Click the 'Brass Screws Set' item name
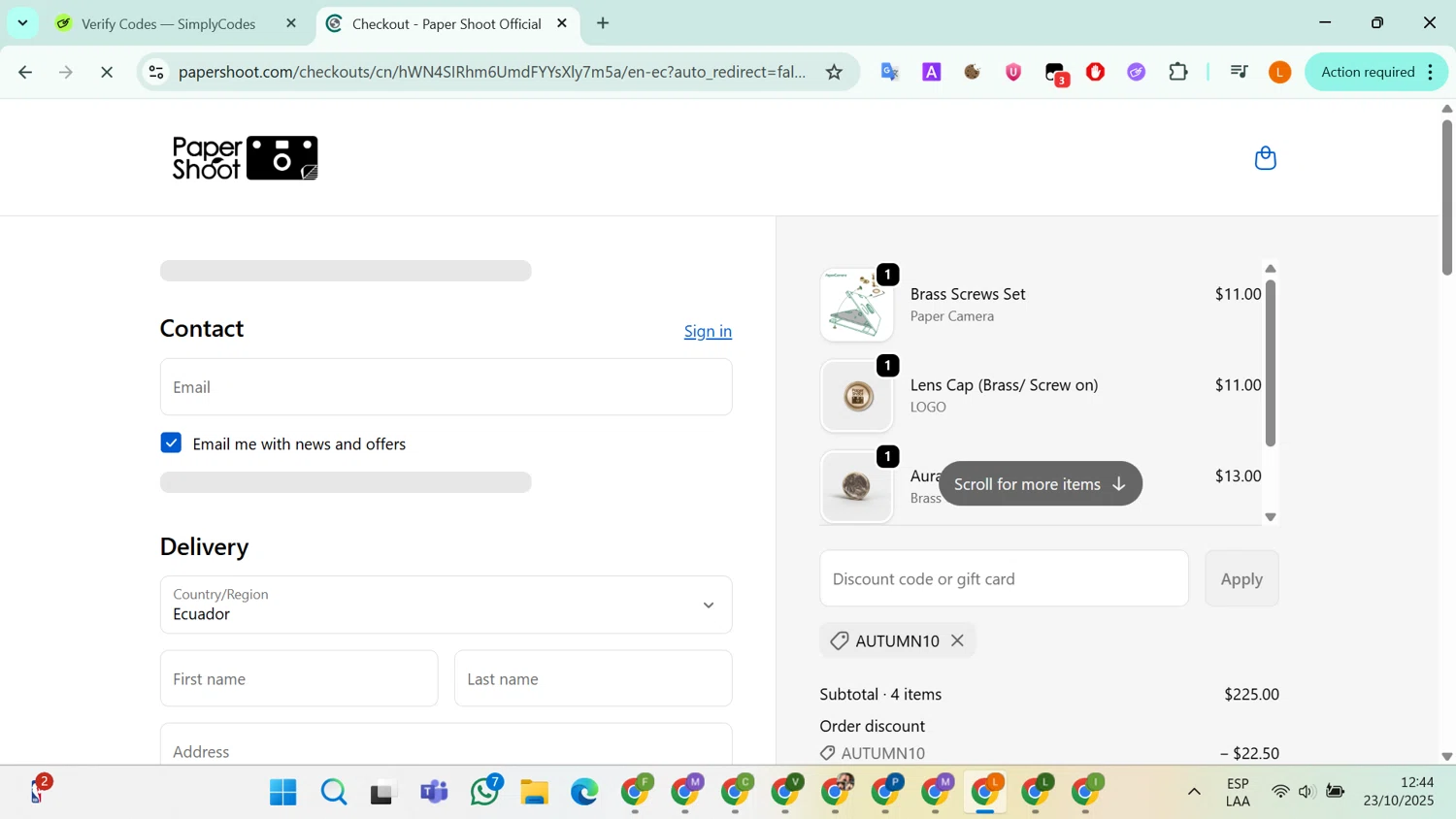Image resolution: width=1456 pixels, height=819 pixels. [968, 294]
